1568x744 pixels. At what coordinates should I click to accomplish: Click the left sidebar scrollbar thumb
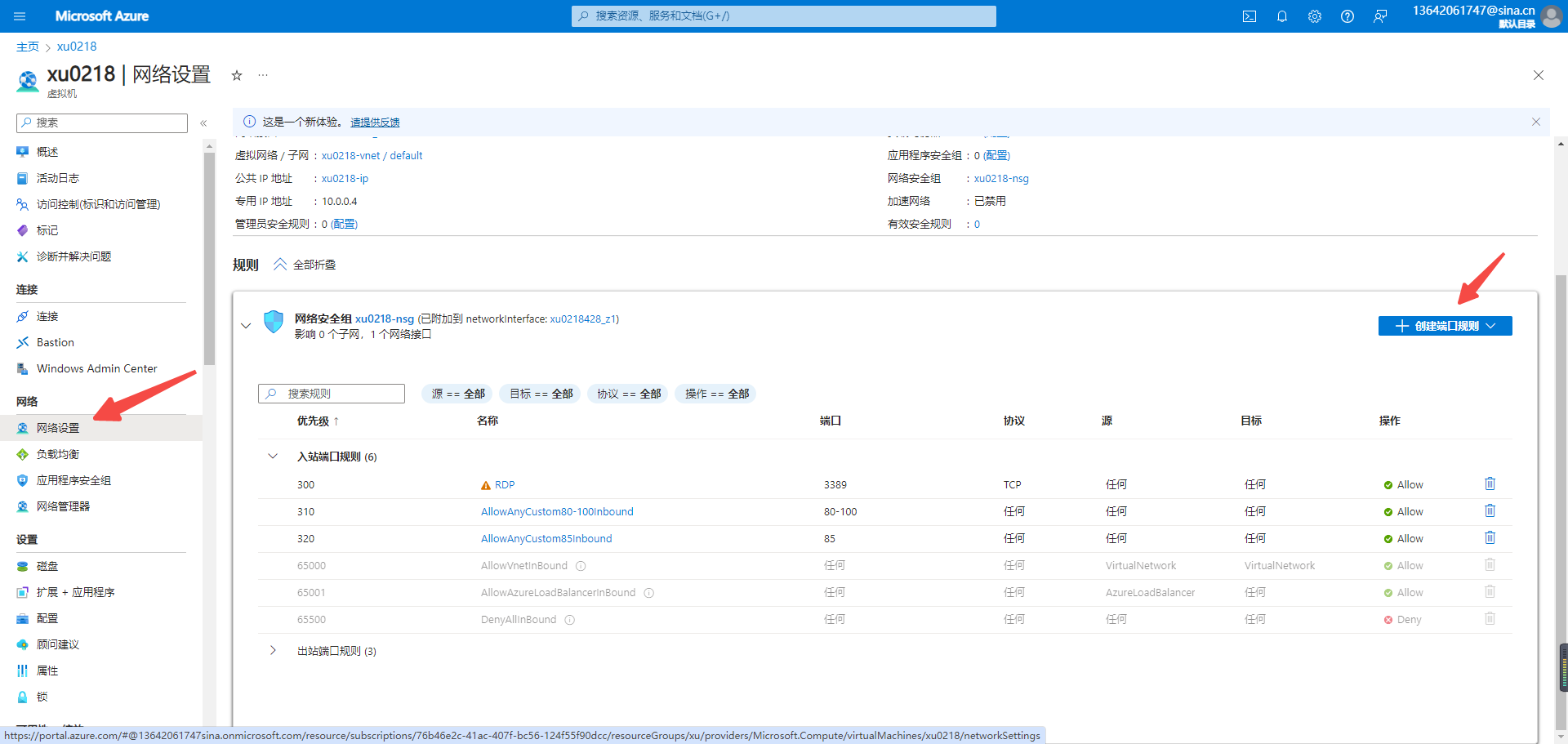[x=209, y=258]
